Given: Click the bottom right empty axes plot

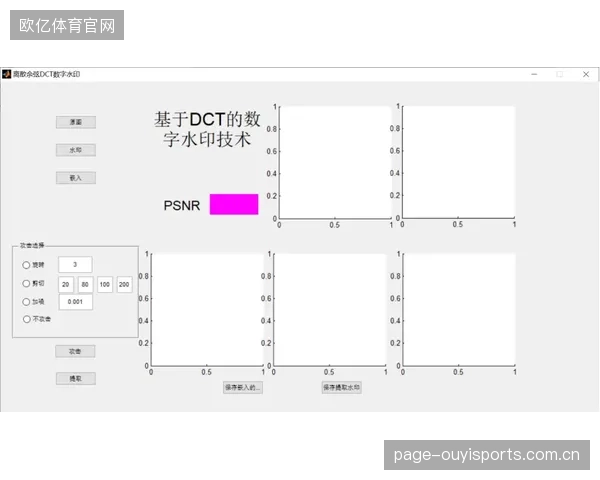Looking at the screenshot, I should coord(459,310).
